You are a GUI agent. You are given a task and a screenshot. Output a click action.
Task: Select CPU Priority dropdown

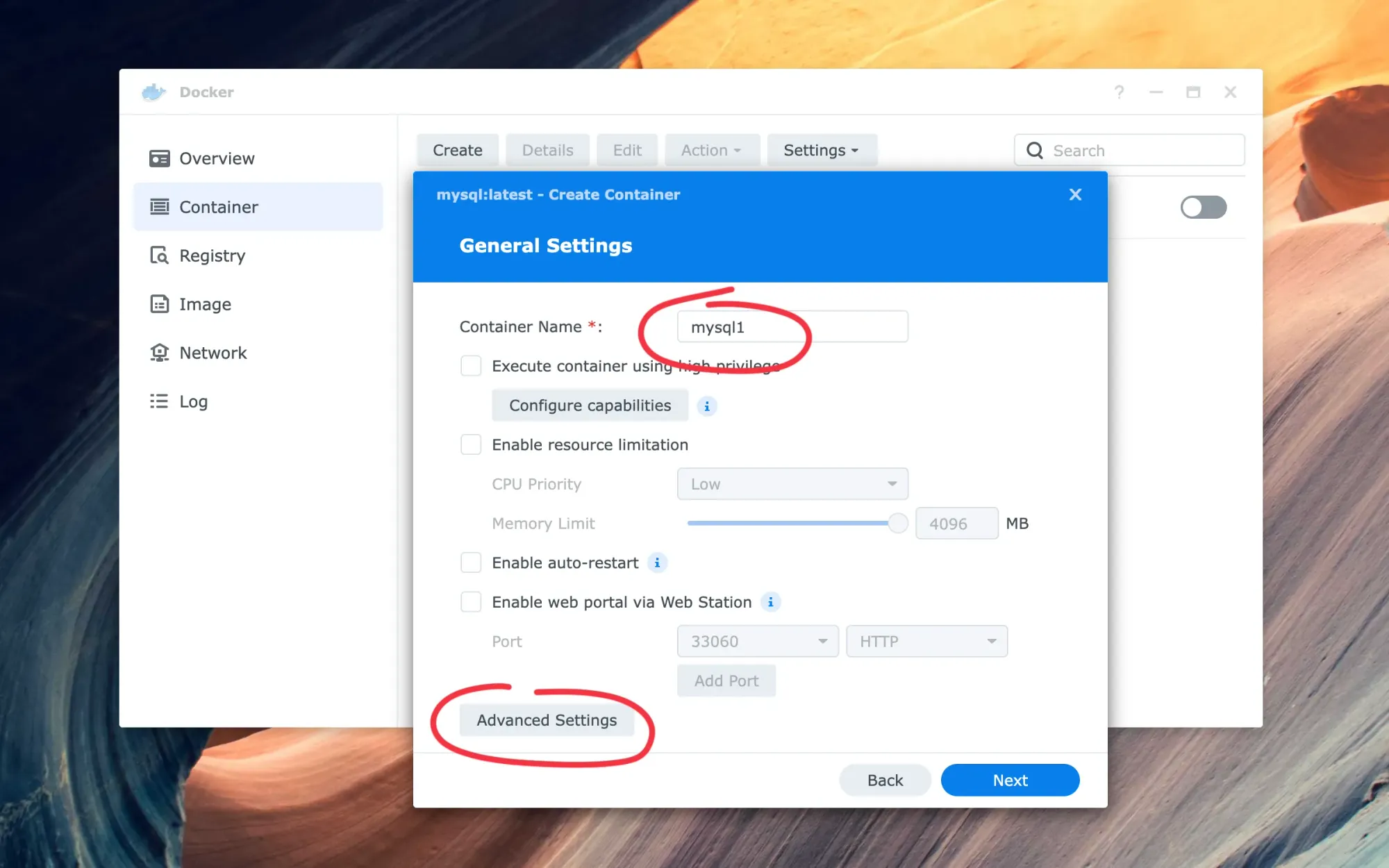click(x=792, y=484)
